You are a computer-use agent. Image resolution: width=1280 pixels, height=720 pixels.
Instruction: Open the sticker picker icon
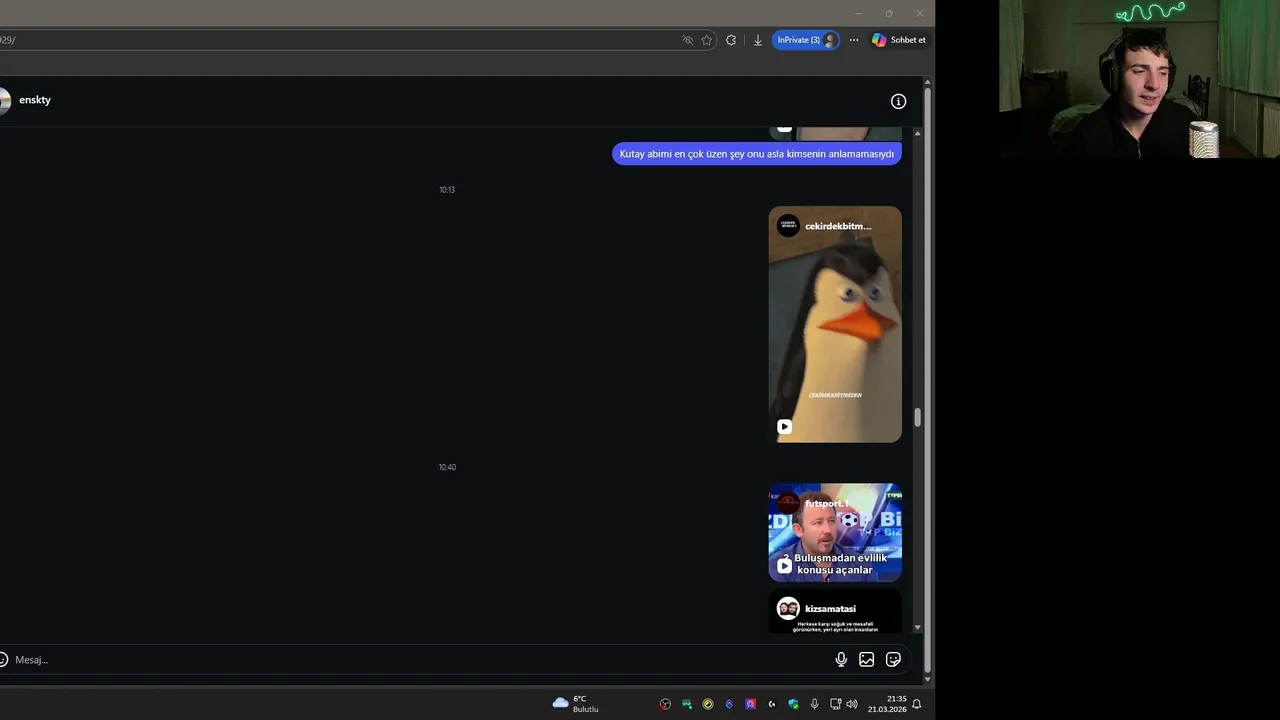click(894, 659)
